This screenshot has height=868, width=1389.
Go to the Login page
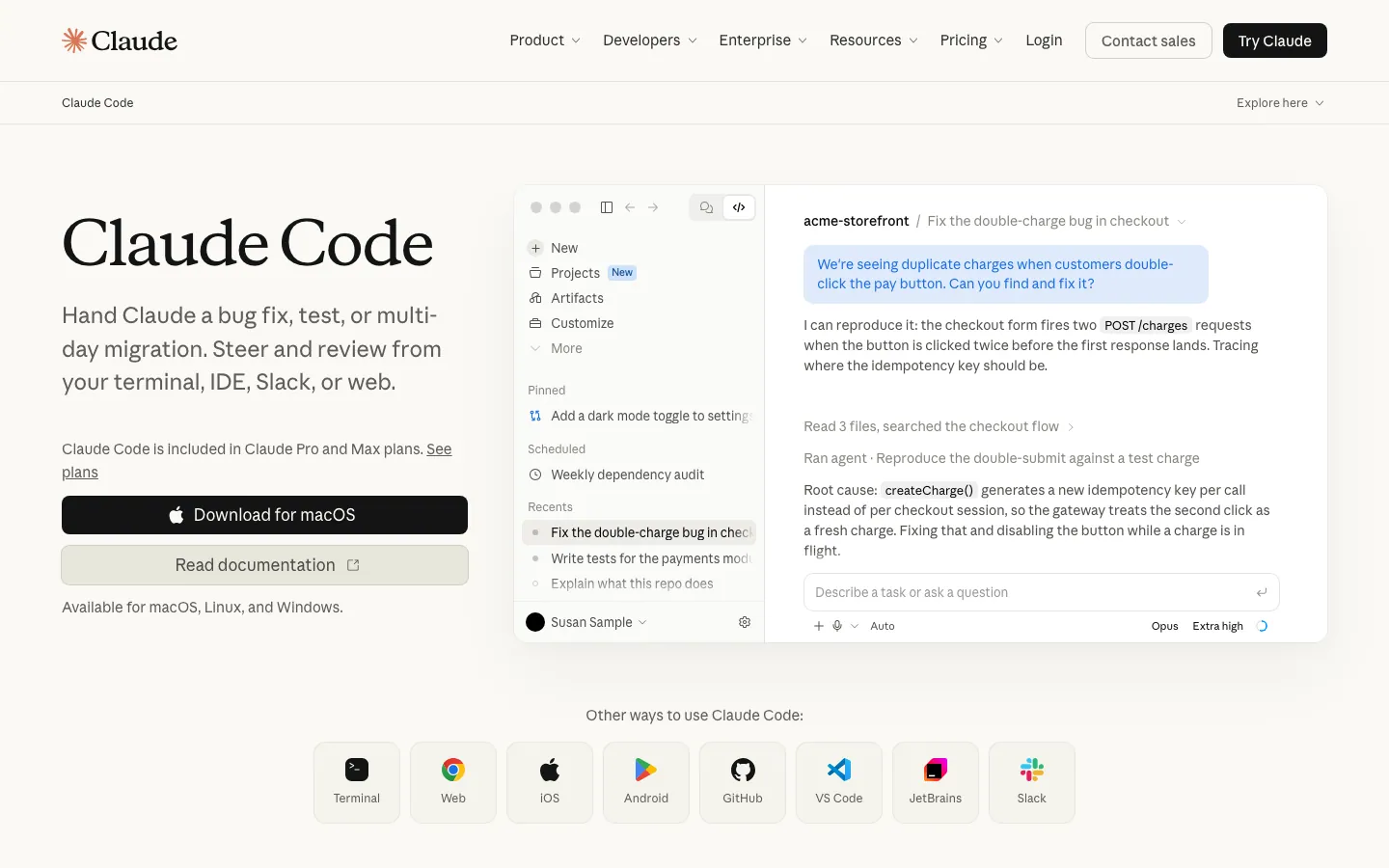tap(1044, 41)
